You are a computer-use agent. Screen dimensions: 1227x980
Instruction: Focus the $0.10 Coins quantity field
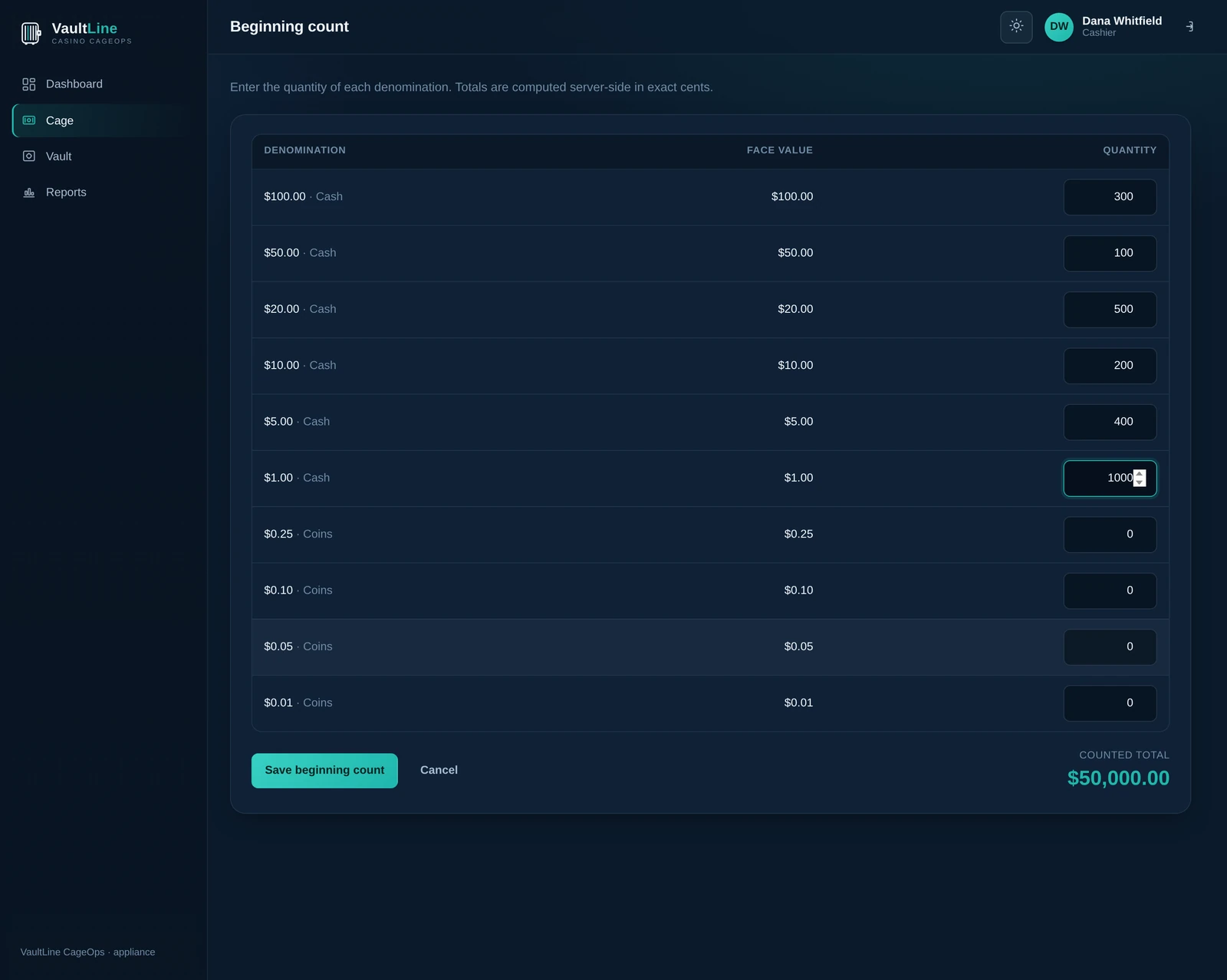(1110, 590)
